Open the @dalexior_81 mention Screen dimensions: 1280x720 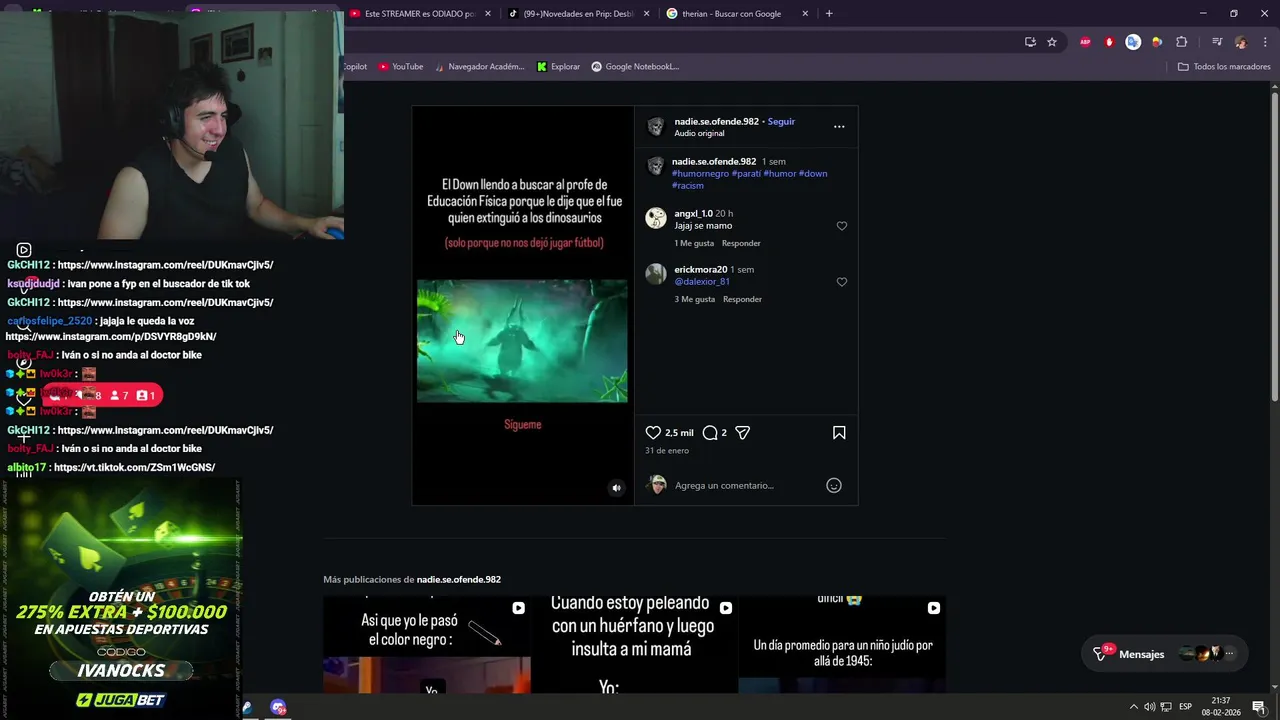[702, 282]
